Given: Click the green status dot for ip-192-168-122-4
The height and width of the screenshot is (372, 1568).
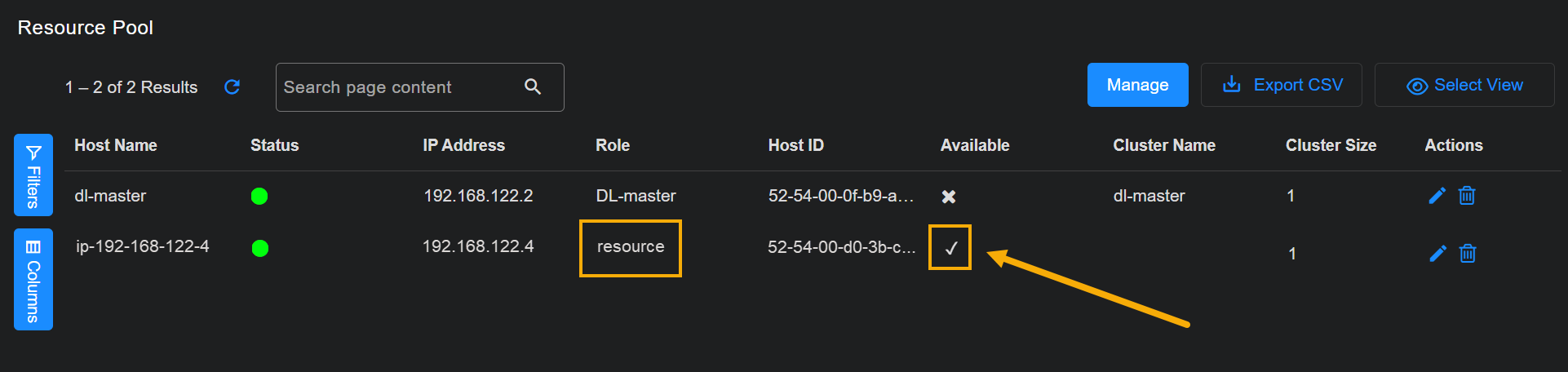Looking at the screenshot, I should (x=260, y=248).
